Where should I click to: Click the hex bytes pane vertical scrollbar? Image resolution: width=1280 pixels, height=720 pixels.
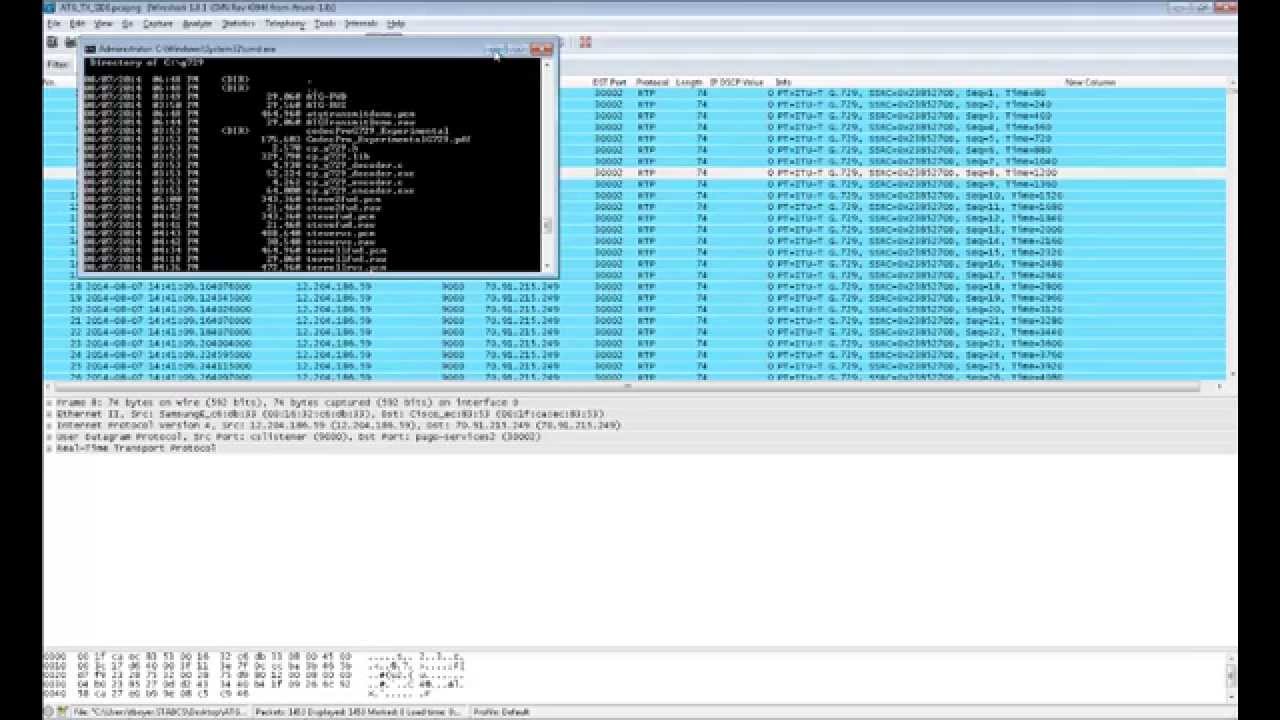1232,676
